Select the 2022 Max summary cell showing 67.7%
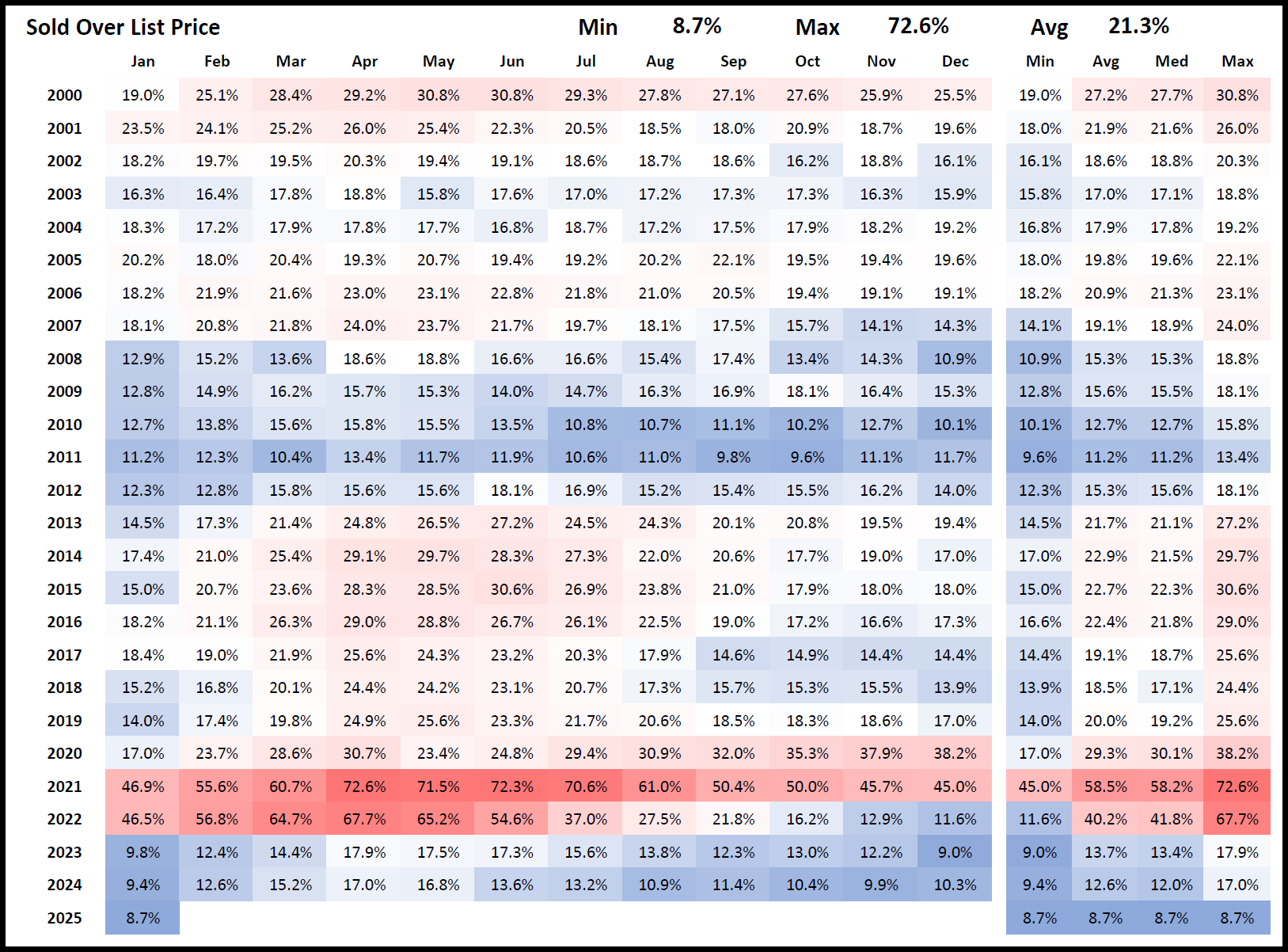1288x952 pixels. pyautogui.click(x=1237, y=819)
